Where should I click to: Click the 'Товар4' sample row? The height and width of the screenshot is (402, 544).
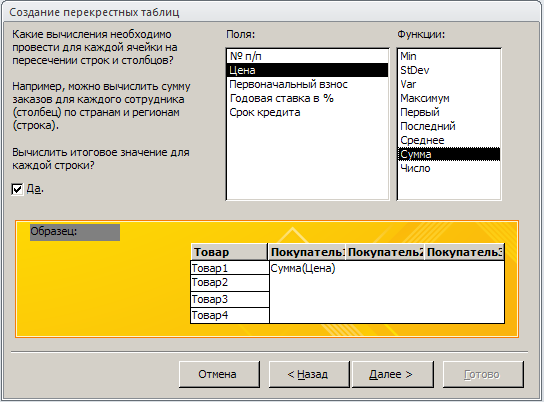click(x=230, y=315)
